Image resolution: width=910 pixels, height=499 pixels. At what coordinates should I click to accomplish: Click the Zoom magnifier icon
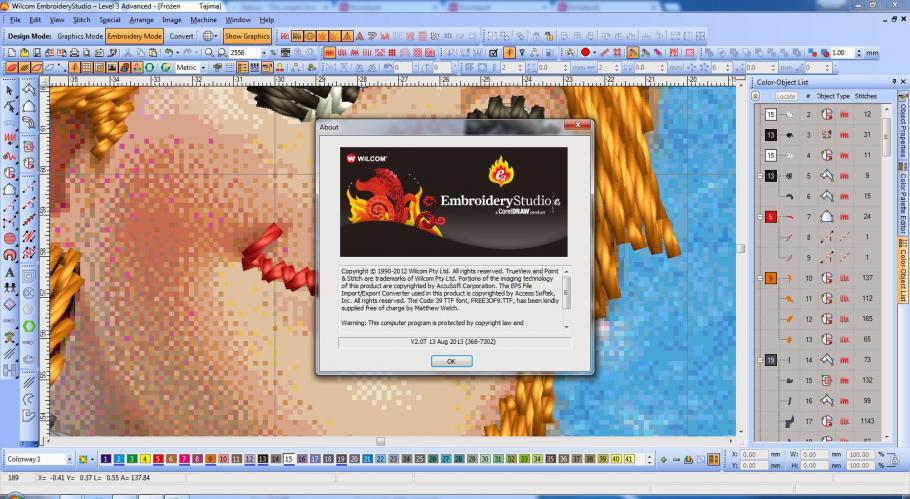pos(209,52)
